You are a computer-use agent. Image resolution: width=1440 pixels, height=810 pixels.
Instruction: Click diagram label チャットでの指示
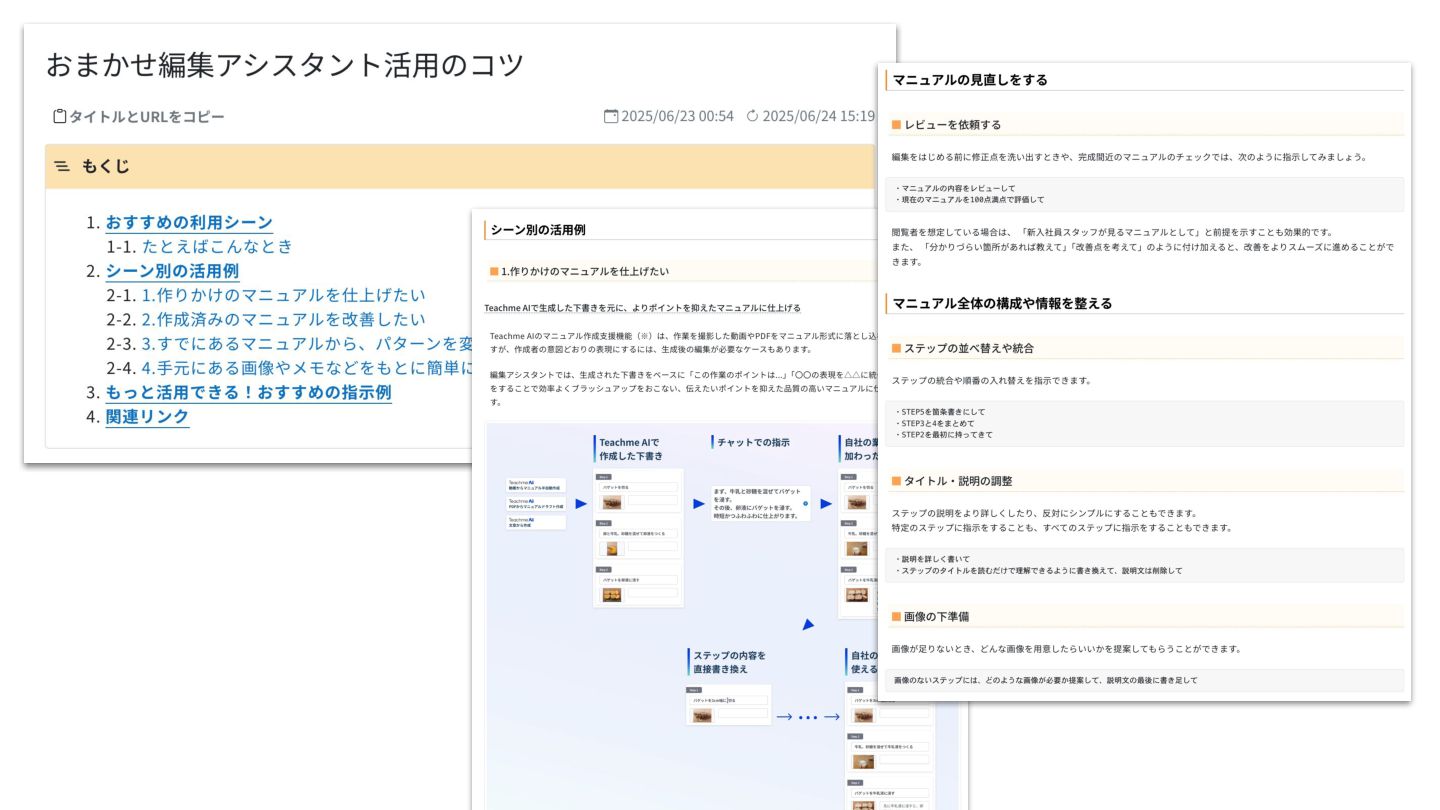tap(753, 442)
